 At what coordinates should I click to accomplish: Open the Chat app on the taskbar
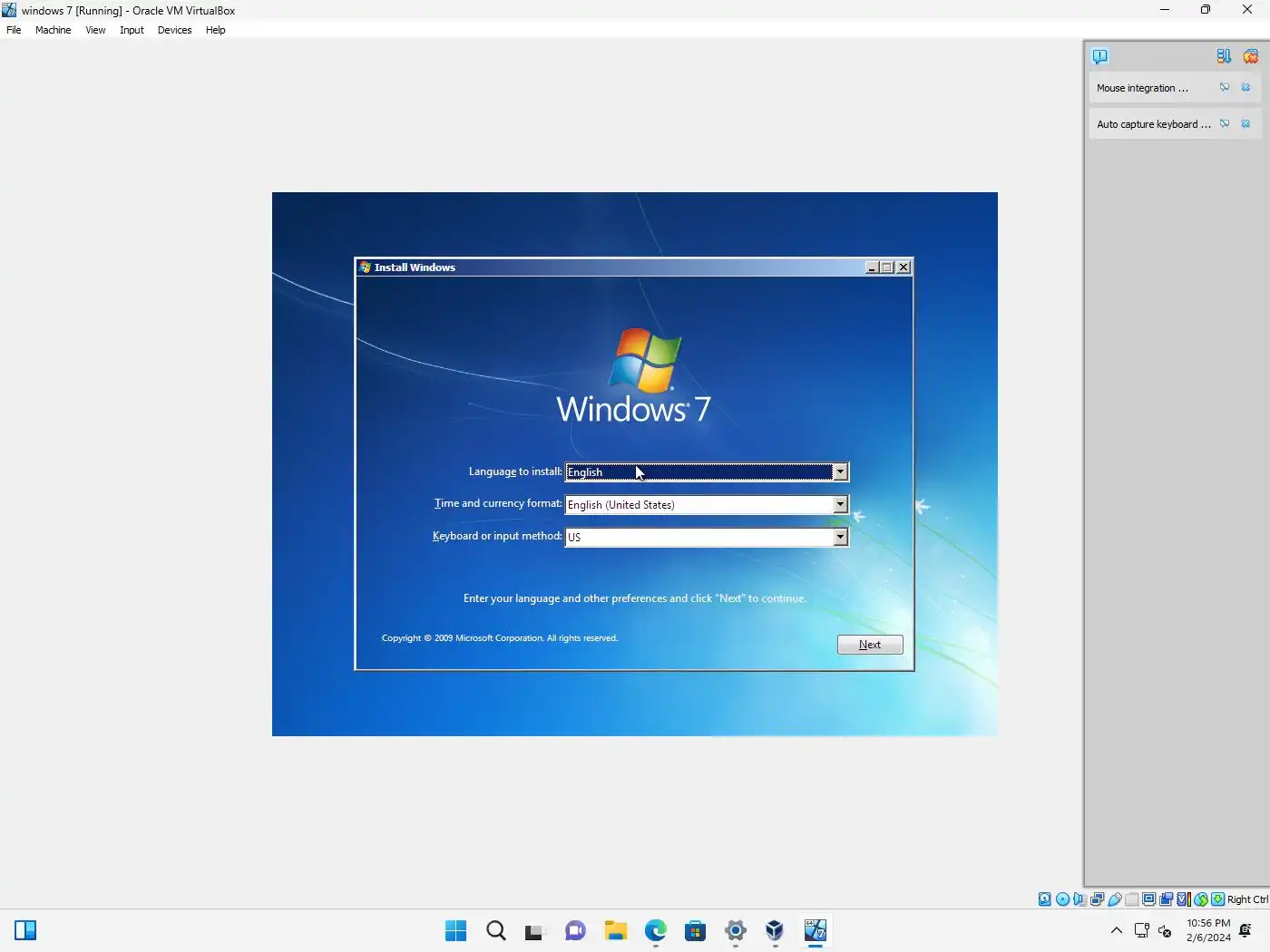(575, 930)
